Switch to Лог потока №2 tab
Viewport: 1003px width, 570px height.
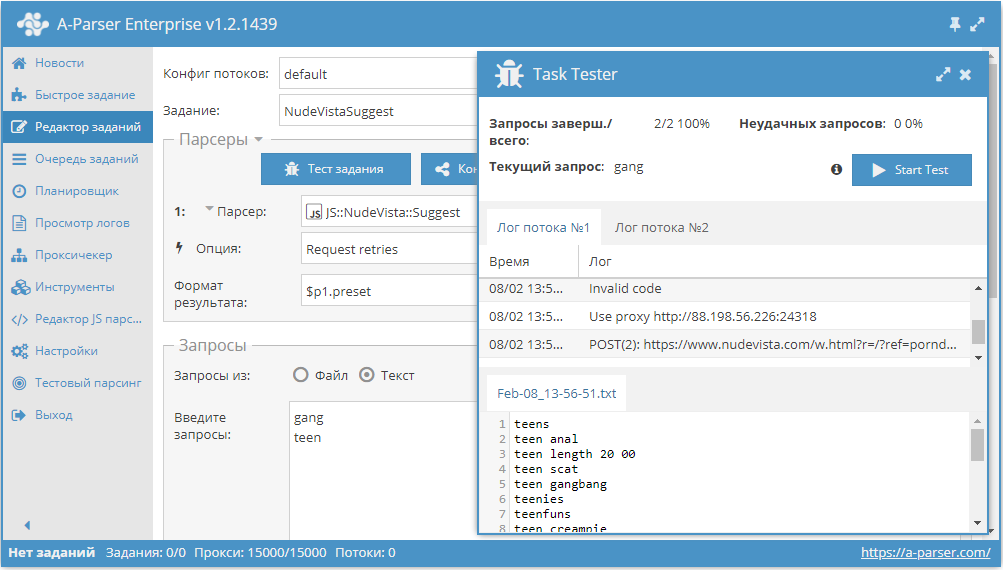[x=661, y=227]
